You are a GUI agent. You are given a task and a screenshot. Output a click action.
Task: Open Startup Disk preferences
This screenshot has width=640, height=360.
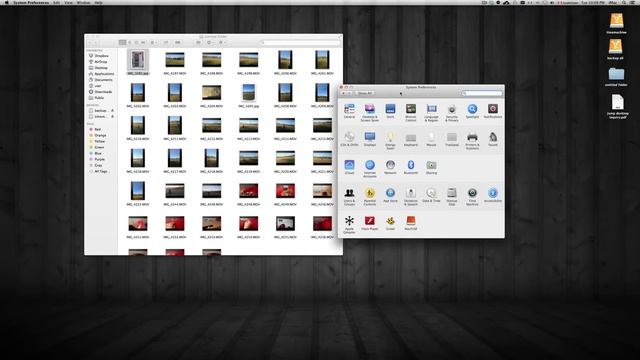pyautogui.click(x=452, y=197)
